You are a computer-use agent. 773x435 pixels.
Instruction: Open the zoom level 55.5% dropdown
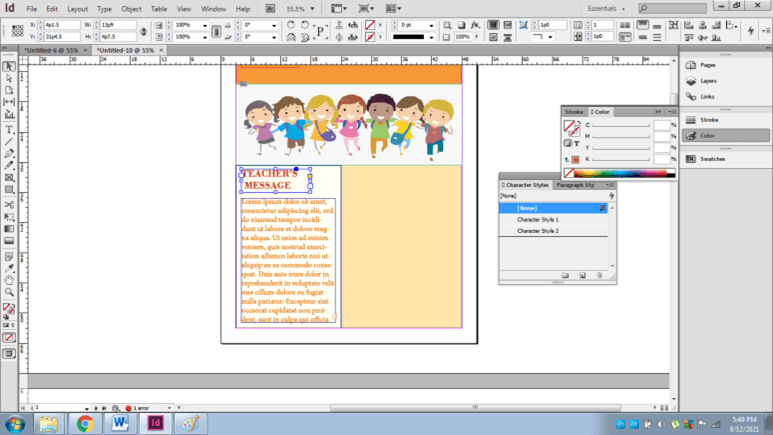coord(313,9)
